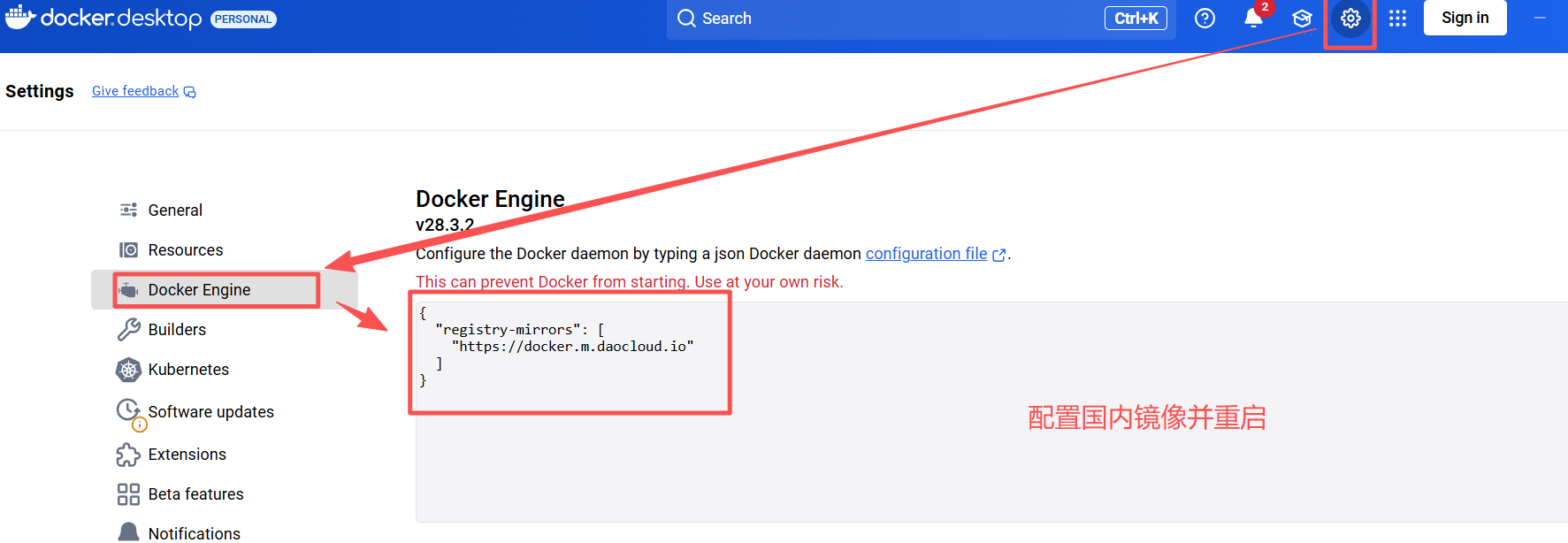Follow the Give feedback link

135,91
